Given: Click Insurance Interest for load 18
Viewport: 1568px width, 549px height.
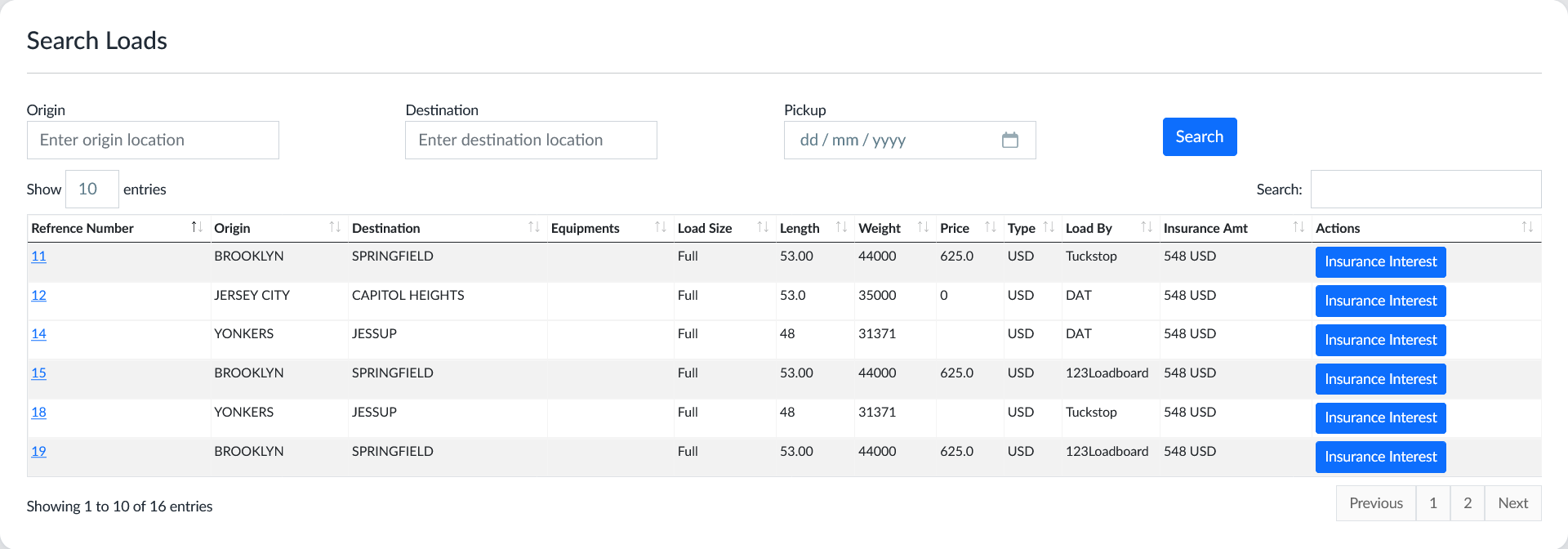Looking at the screenshot, I should [x=1381, y=417].
